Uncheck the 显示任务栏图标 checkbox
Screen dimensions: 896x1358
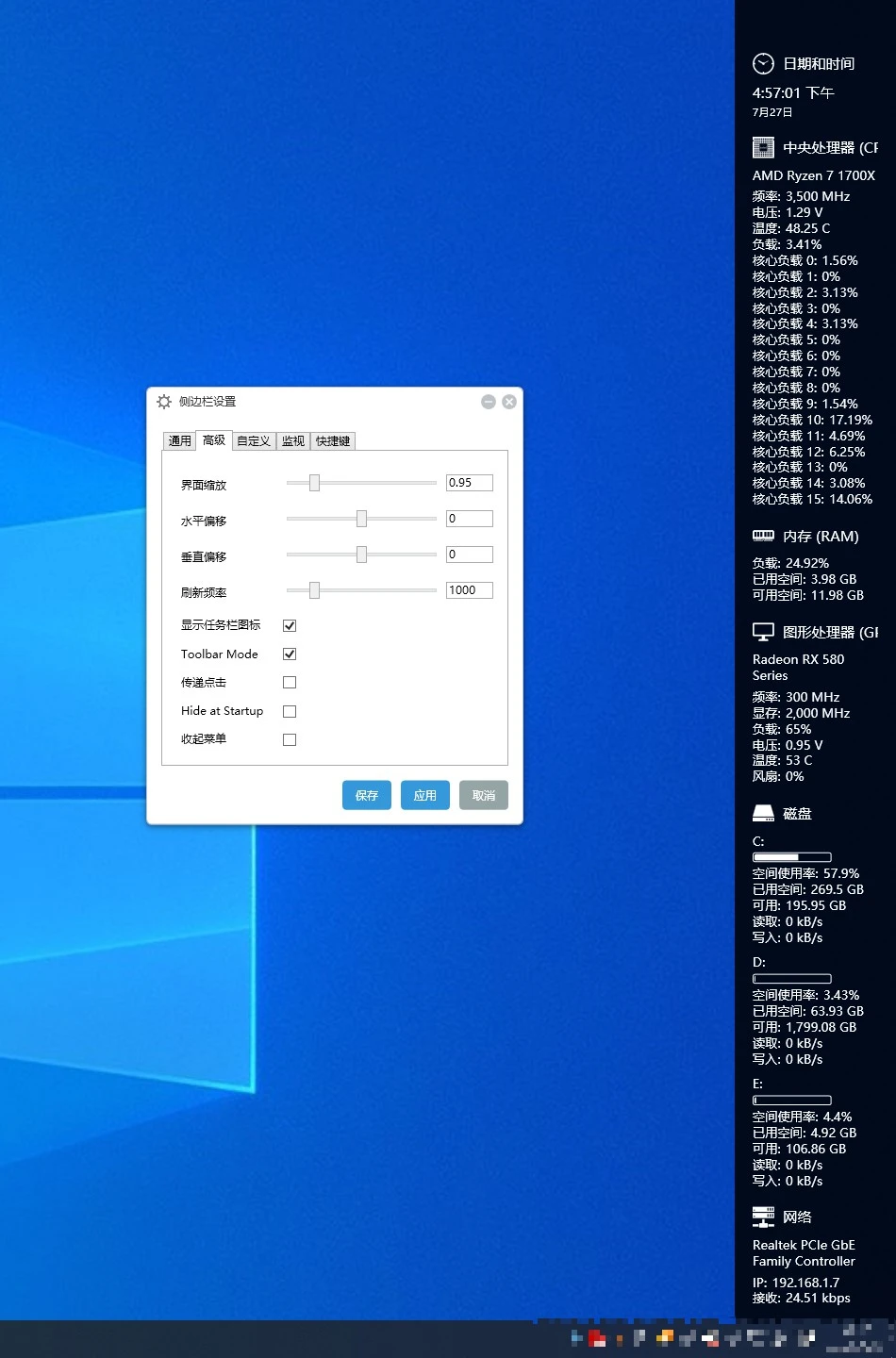pyautogui.click(x=290, y=625)
